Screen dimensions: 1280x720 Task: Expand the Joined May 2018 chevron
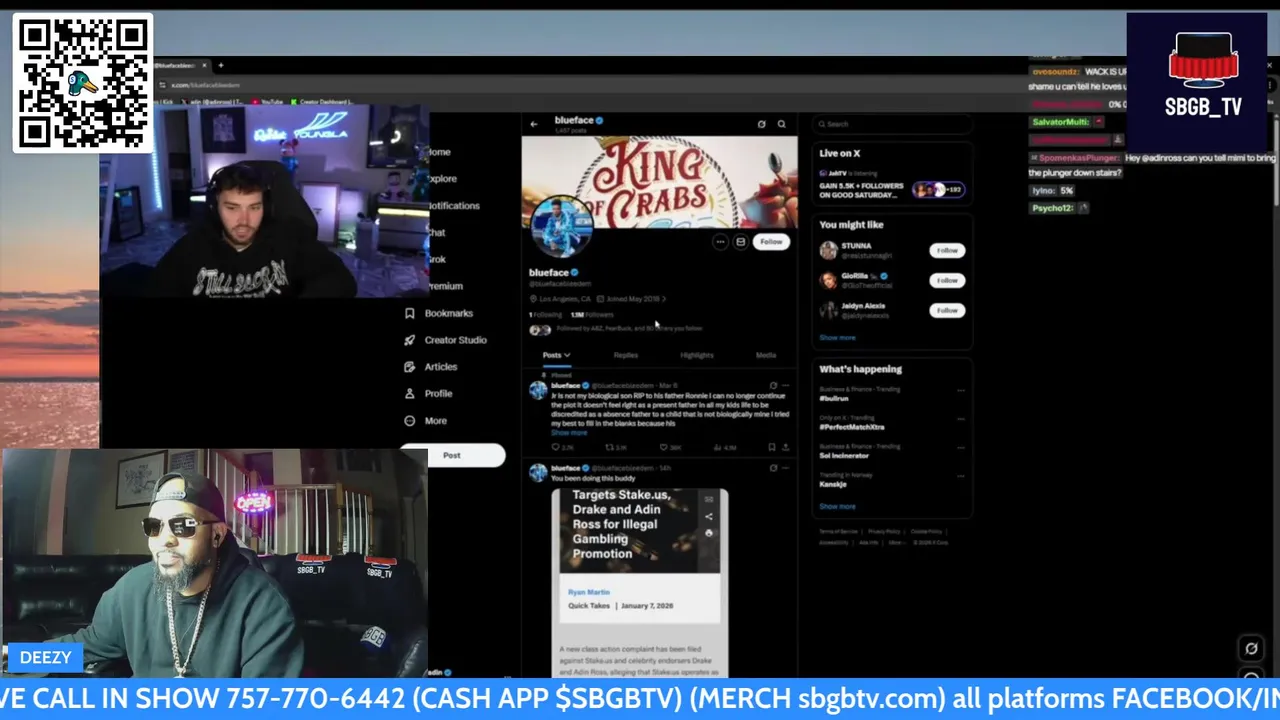(x=664, y=299)
